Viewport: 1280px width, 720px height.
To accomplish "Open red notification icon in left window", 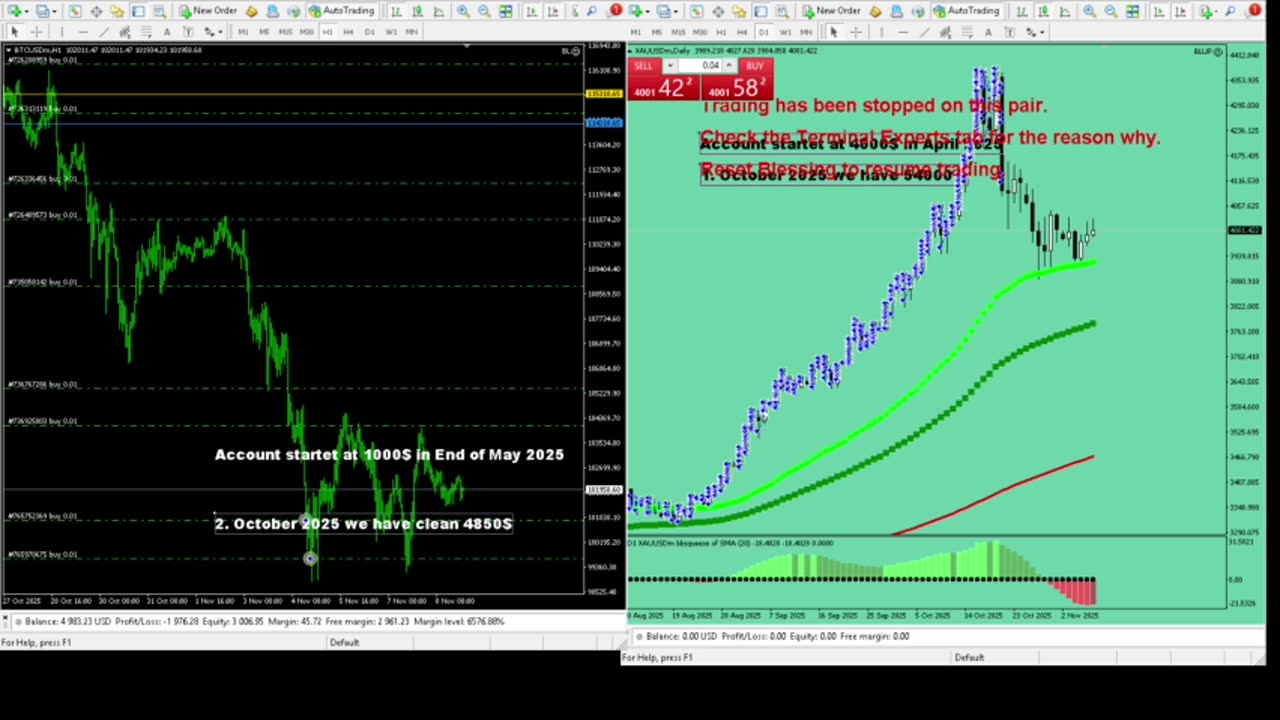I will click(x=615, y=10).
